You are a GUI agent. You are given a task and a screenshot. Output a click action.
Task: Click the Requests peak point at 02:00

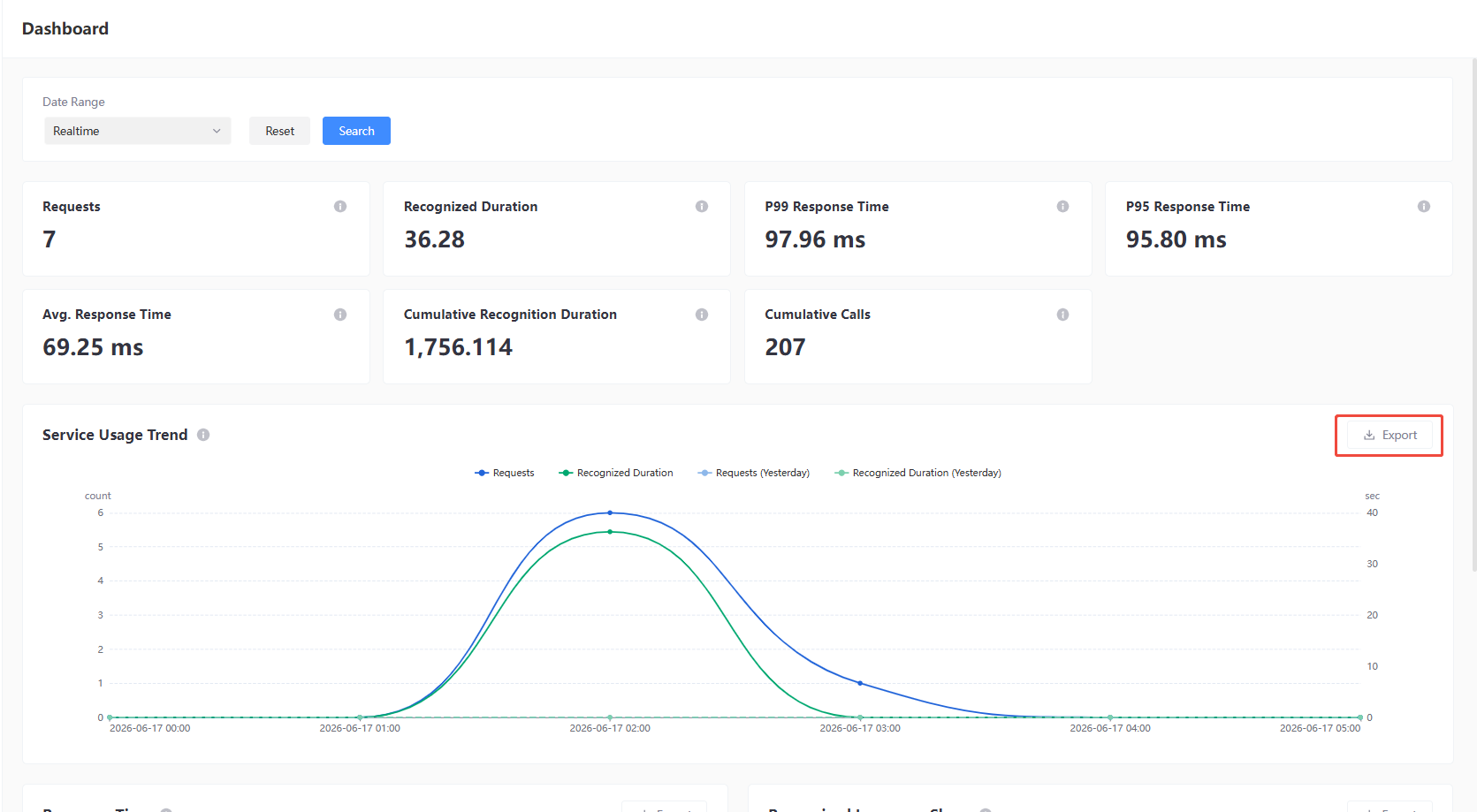pyautogui.click(x=610, y=512)
